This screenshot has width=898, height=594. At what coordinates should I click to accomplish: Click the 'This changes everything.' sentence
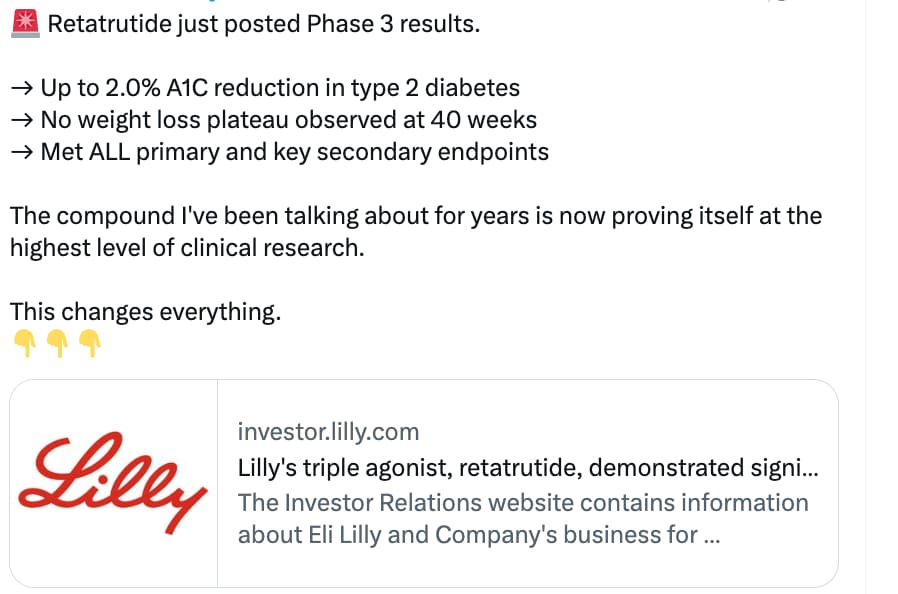pyautogui.click(x=146, y=311)
